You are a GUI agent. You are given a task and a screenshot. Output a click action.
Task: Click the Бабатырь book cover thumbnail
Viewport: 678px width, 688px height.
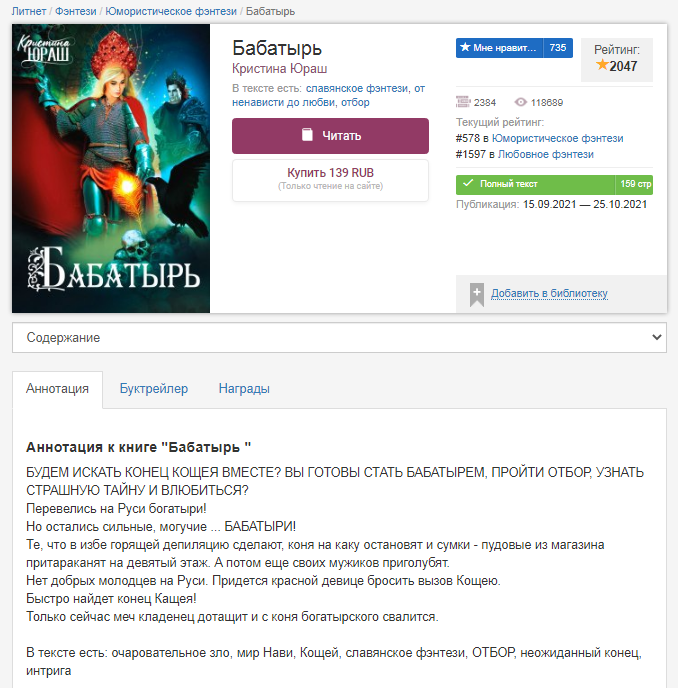coord(111,168)
